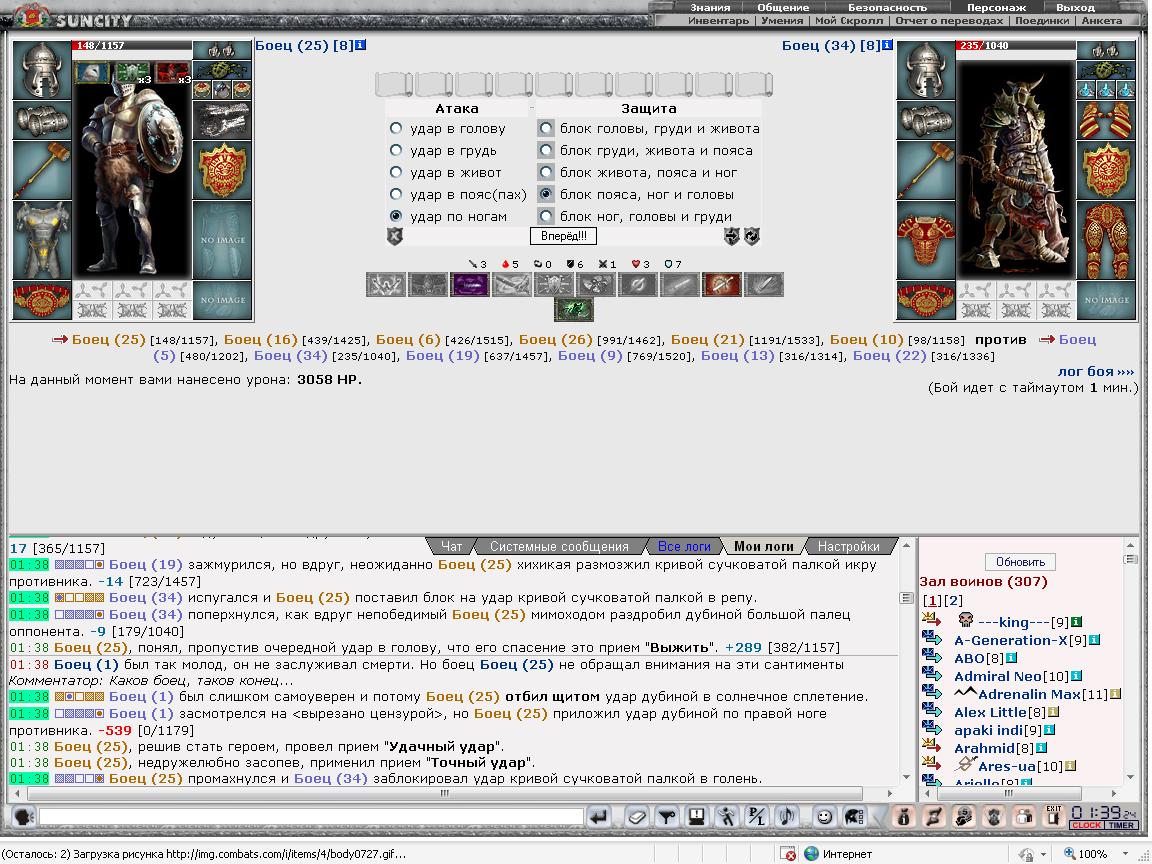The width and height of the screenshot is (1152, 864).
Task: Open the 'Знания' top menu
Action: [x=710, y=7]
